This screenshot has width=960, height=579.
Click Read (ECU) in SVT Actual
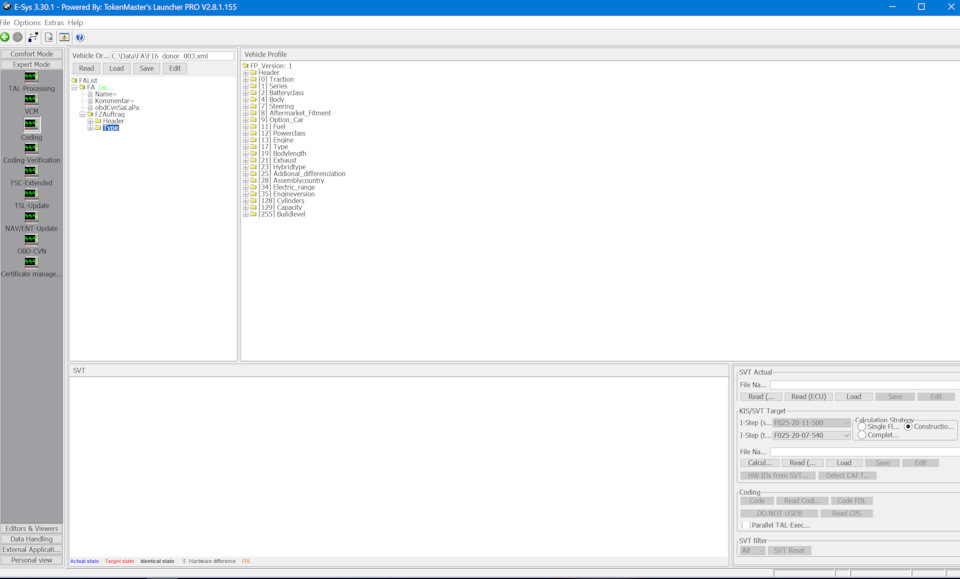coord(808,397)
